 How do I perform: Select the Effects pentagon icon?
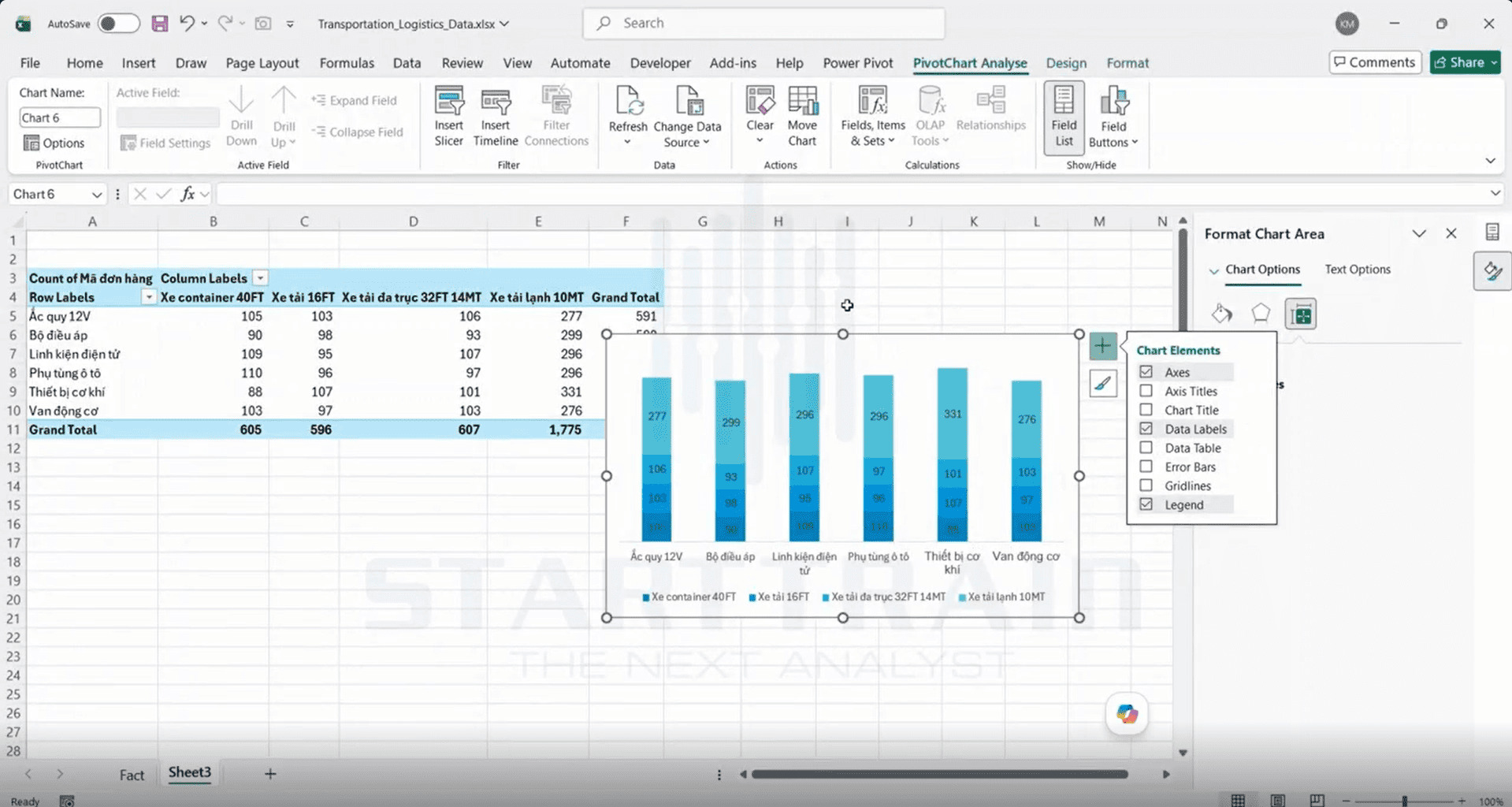coord(1261,314)
